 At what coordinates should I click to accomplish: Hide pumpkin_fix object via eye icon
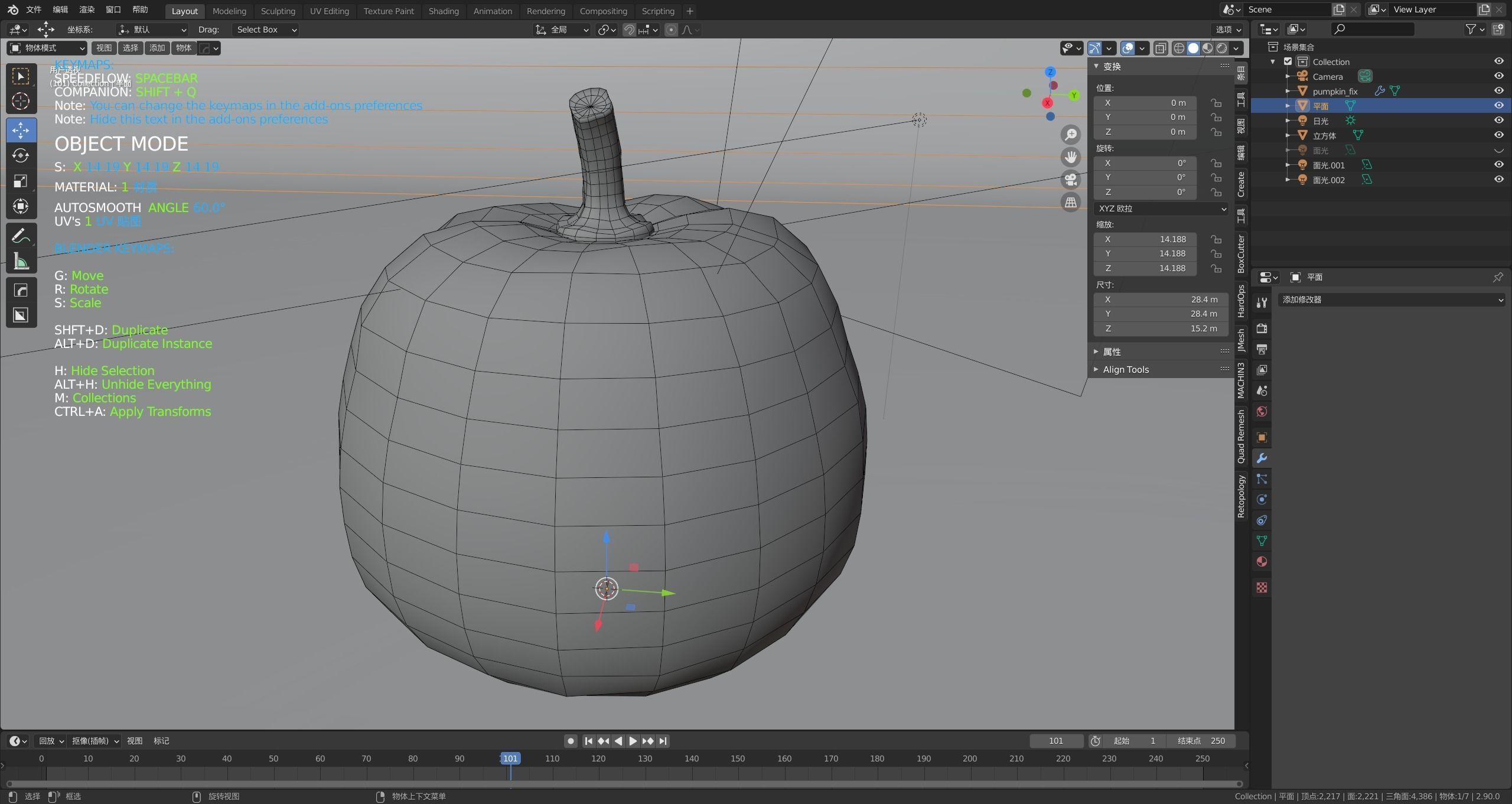point(1498,91)
